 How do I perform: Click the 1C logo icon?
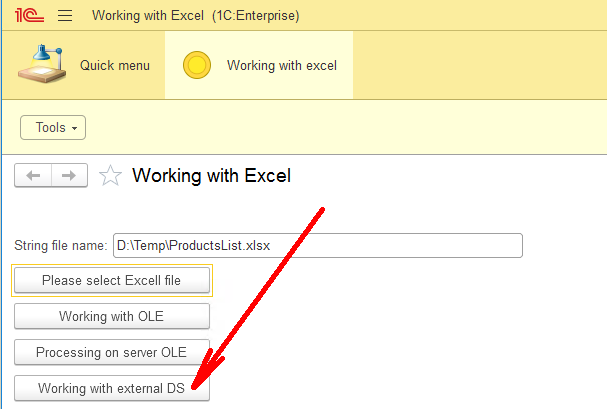point(29,15)
